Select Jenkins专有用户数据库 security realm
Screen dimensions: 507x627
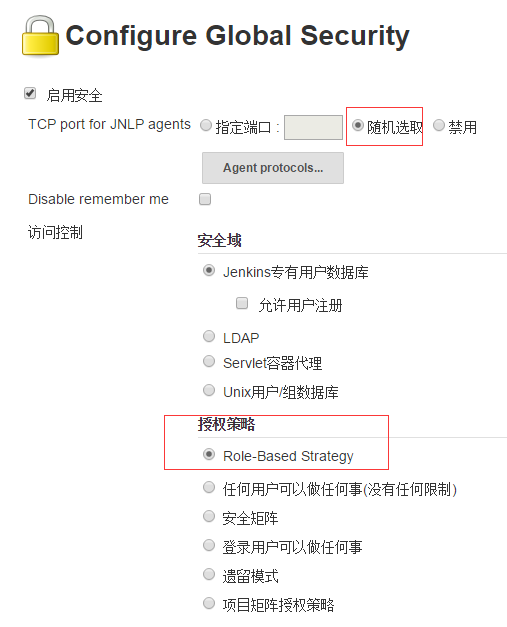coord(209,270)
